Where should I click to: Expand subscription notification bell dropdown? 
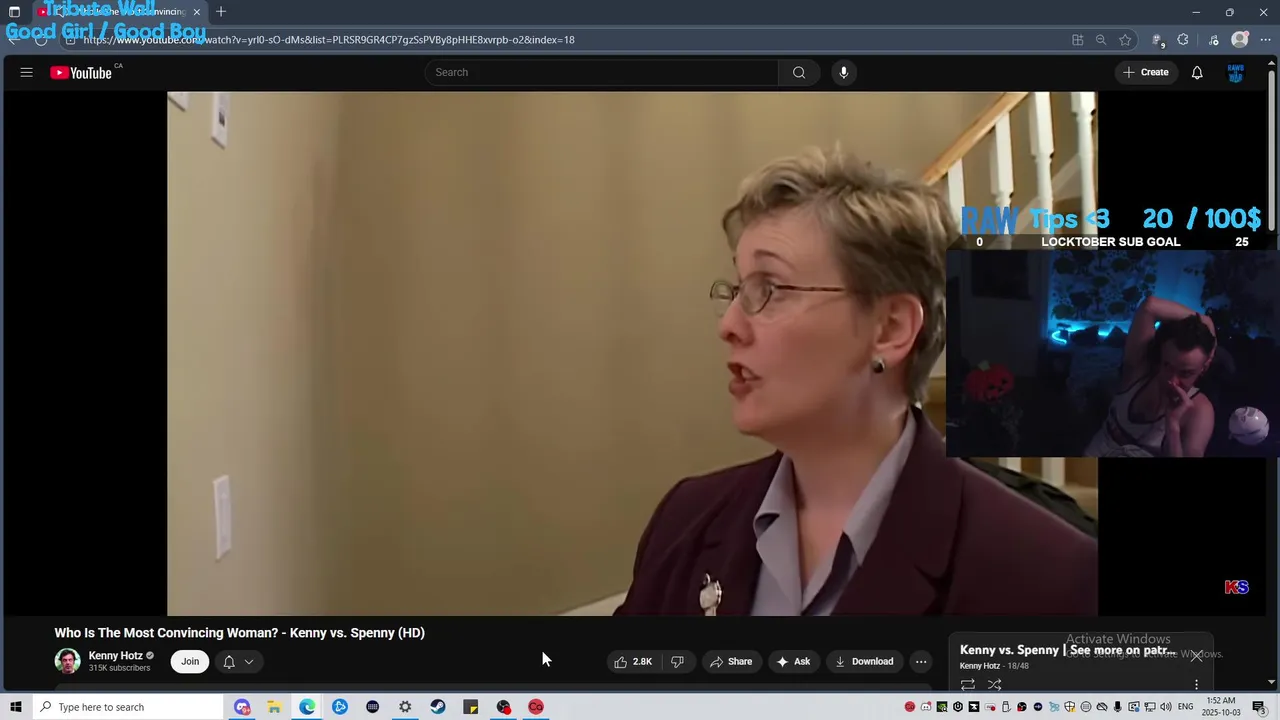(x=238, y=661)
